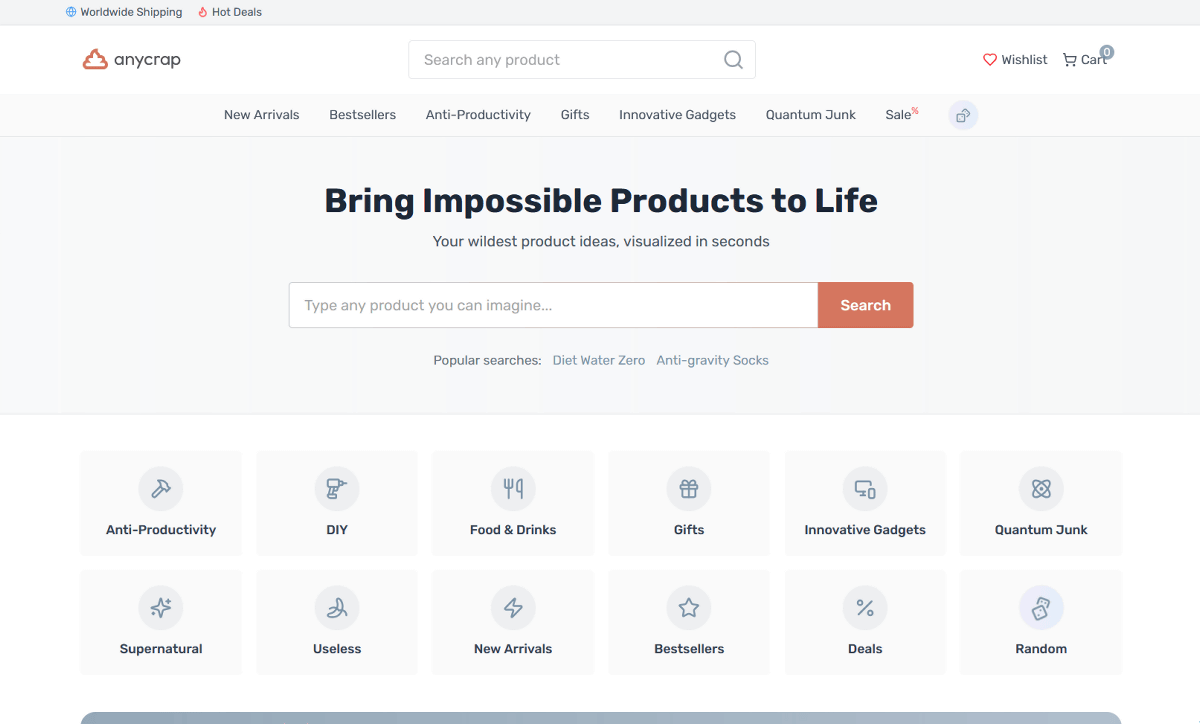Click the Anti-gravity Socks popular search
1200x724 pixels.
(x=712, y=360)
